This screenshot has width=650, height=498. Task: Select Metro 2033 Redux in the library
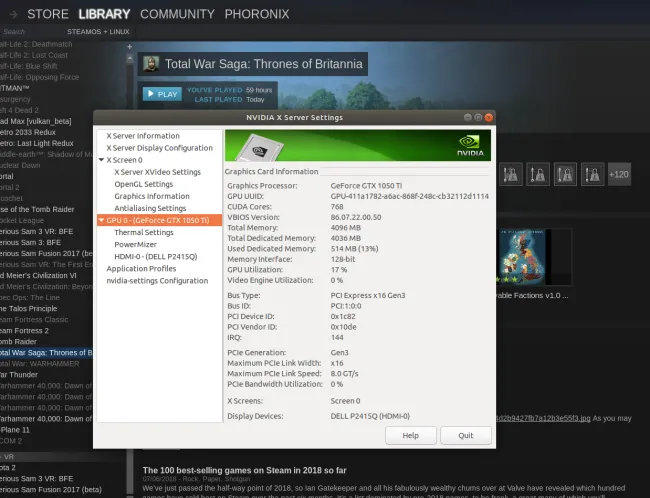(x=28, y=132)
